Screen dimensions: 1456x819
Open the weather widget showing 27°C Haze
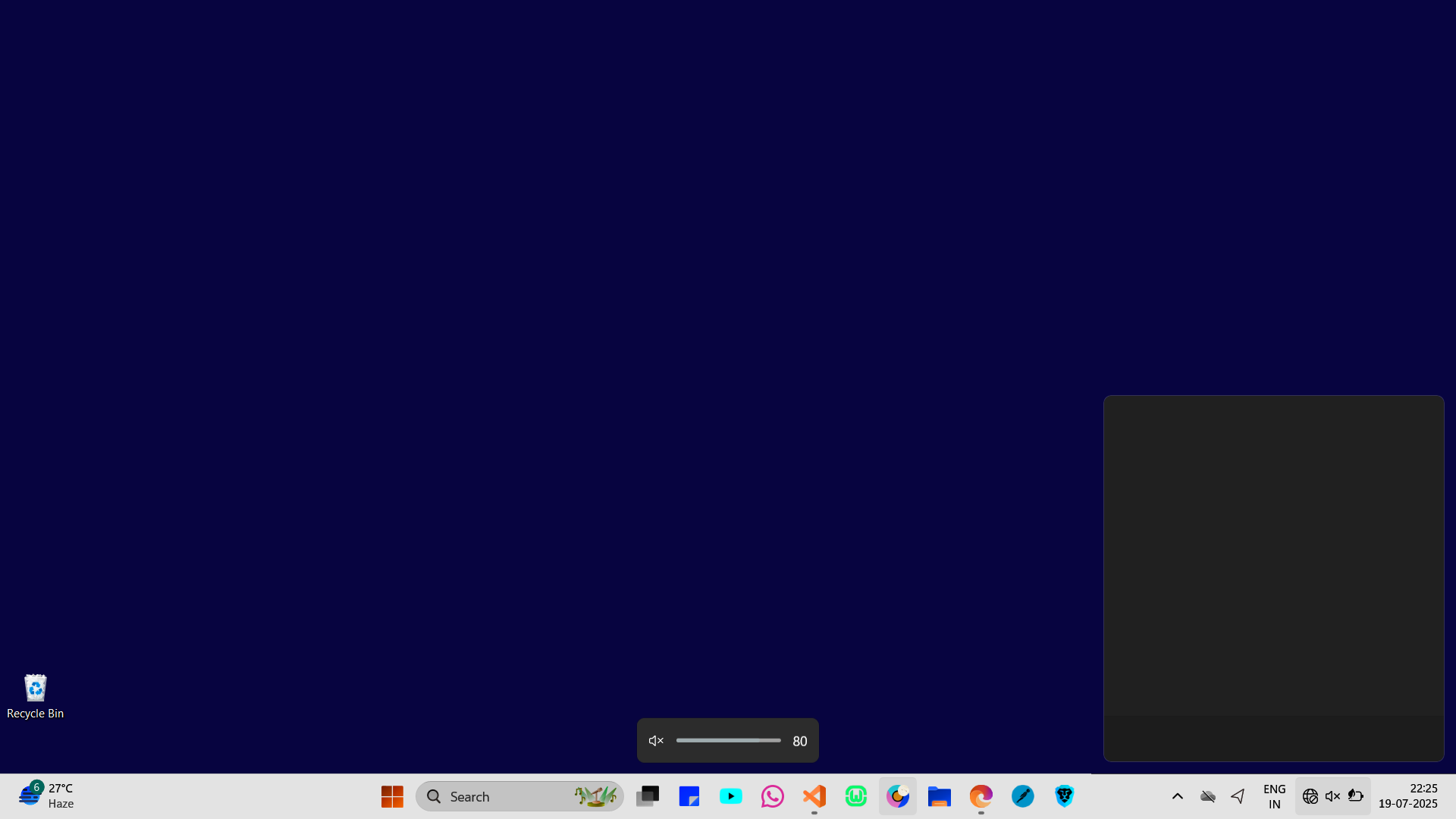coord(47,796)
